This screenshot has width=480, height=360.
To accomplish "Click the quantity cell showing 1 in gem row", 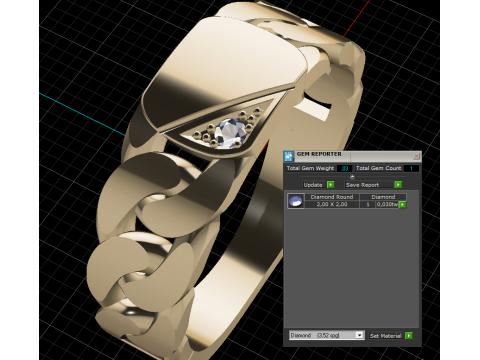I will pyautogui.click(x=368, y=204).
